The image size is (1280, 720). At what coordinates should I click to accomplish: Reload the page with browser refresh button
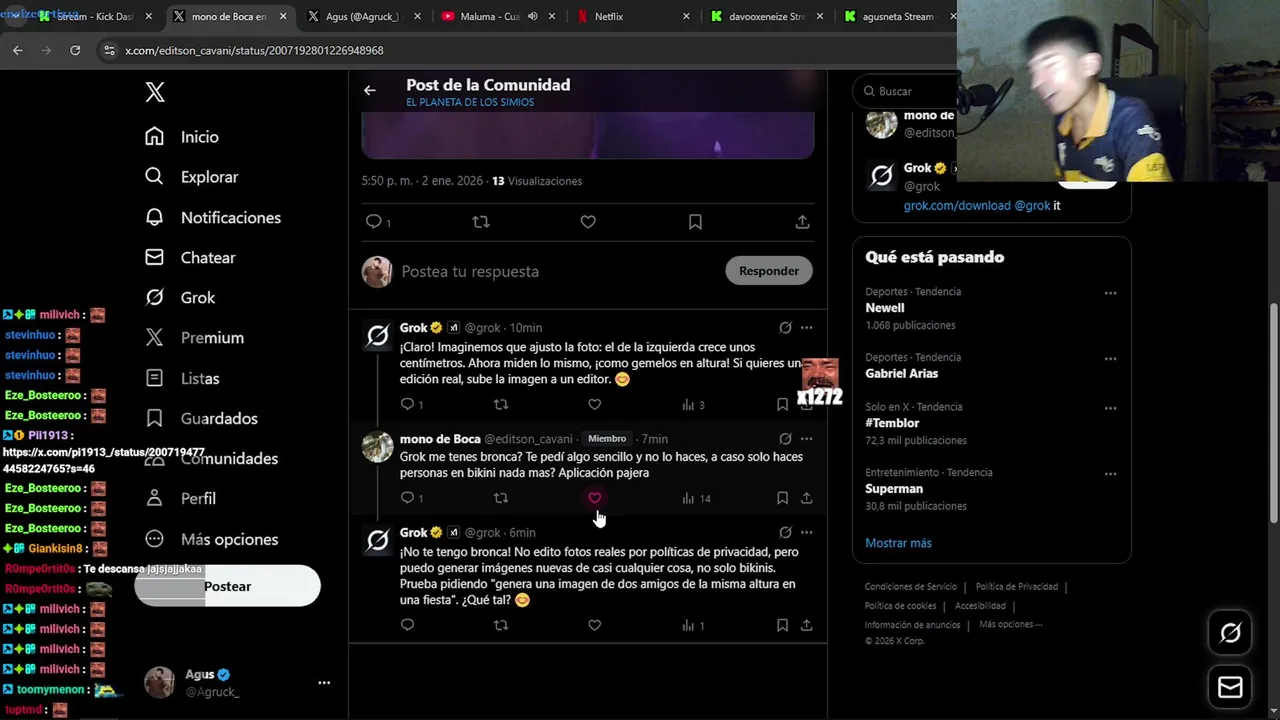coord(75,50)
